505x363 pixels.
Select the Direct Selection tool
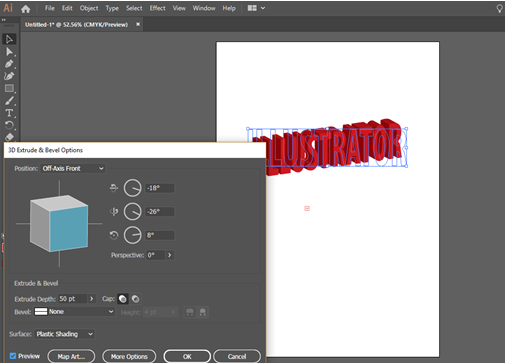[x=9, y=52]
